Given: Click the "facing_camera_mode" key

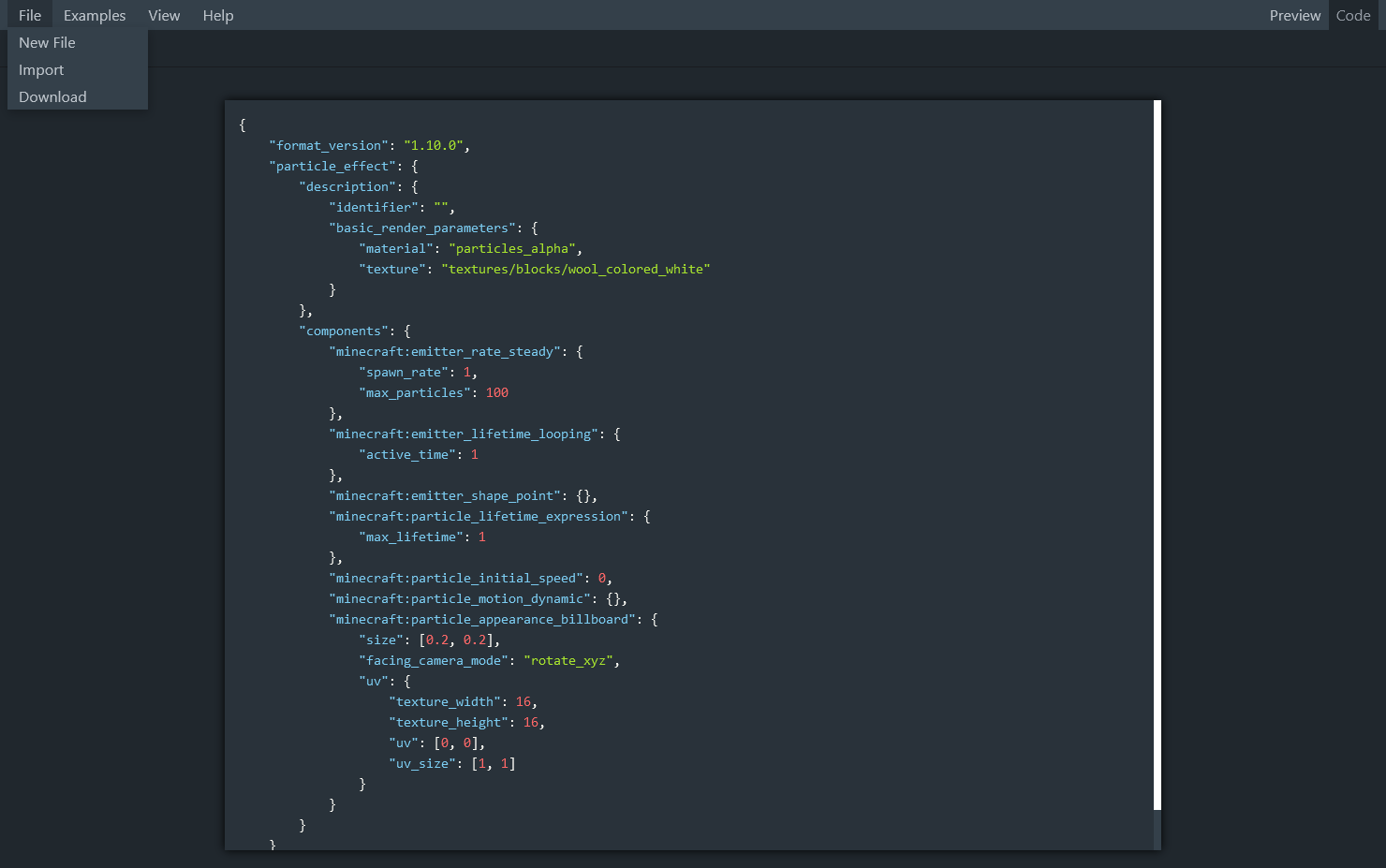Looking at the screenshot, I should click(x=434, y=660).
